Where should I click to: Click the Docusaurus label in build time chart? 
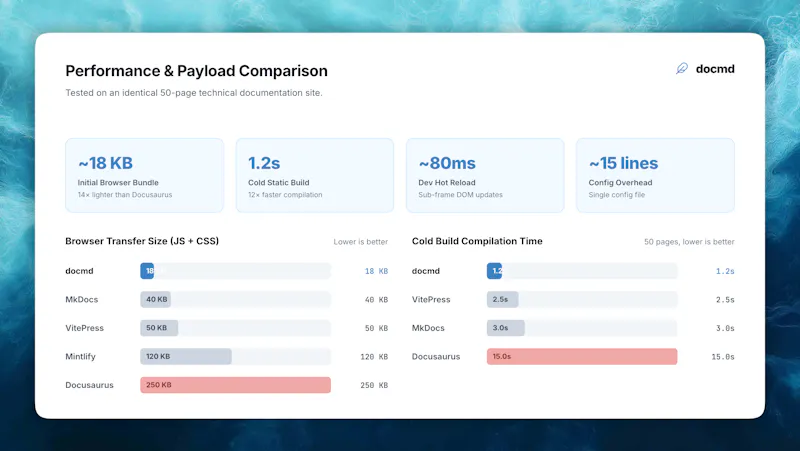(x=436, y=357)
